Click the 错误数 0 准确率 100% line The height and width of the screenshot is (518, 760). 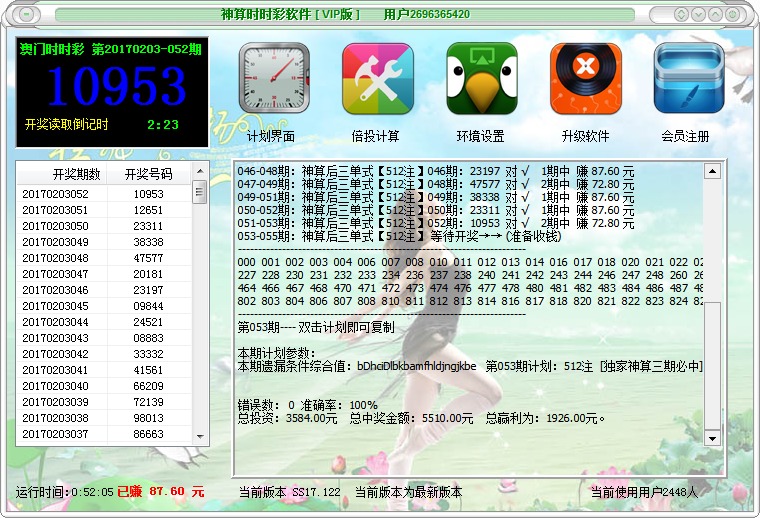pyautogui.click(x=307, y=405)
